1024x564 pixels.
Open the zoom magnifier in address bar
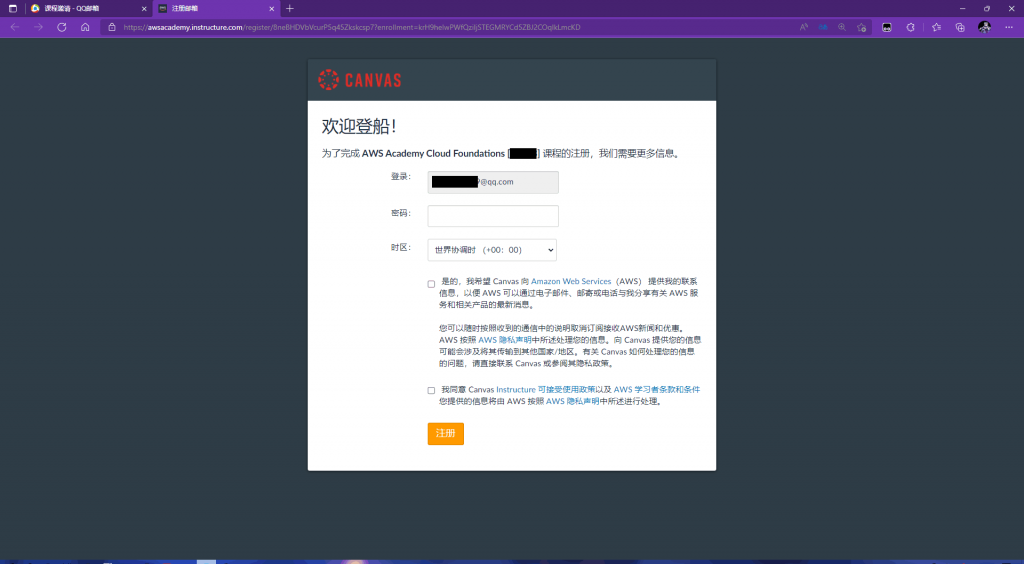pyautogui.click(x=842, y=27)
